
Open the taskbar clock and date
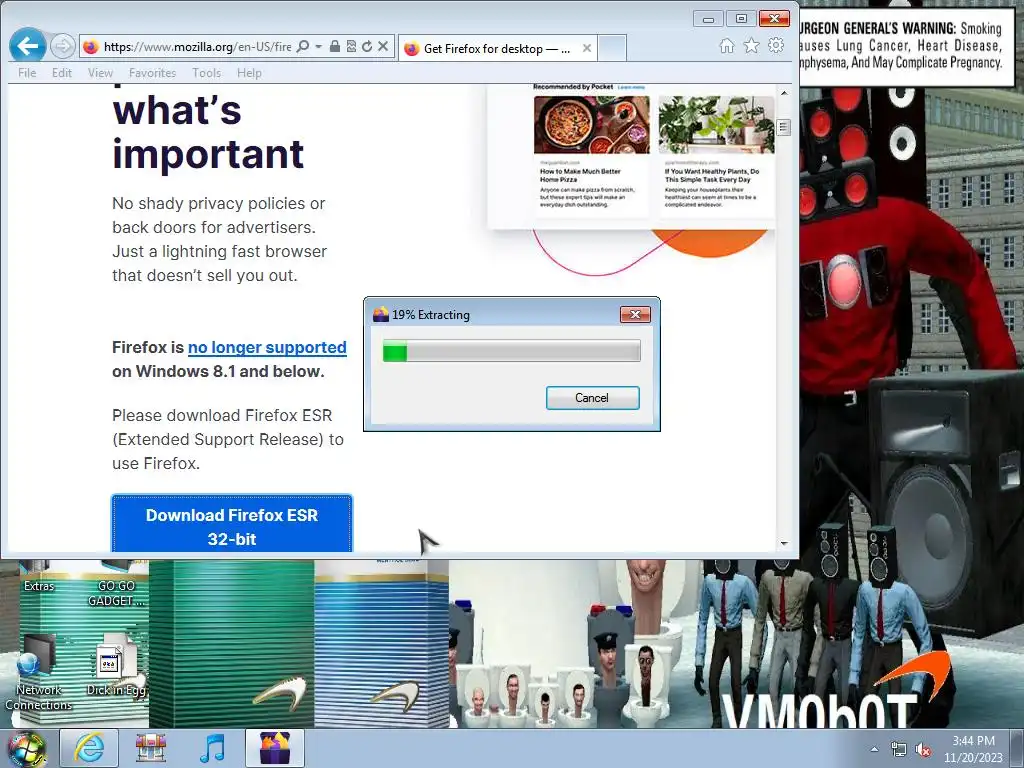pos(973,749)
